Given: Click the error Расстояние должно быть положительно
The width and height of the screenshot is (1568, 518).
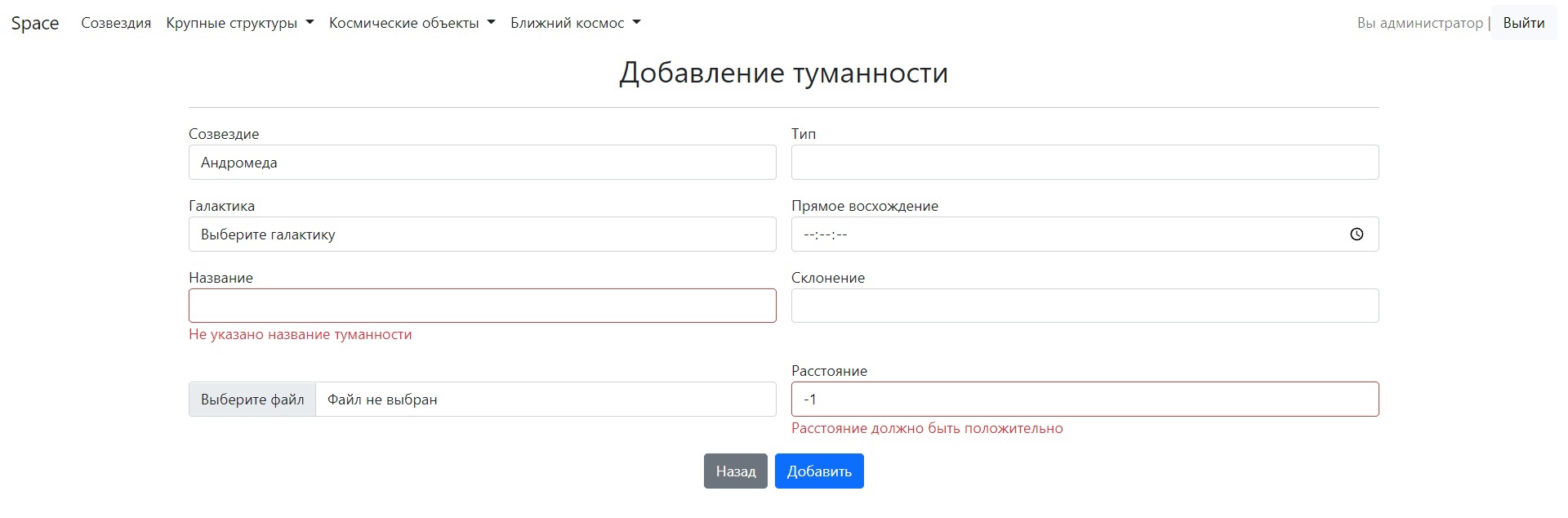Looking at the screenshot, I should [927, 428].
